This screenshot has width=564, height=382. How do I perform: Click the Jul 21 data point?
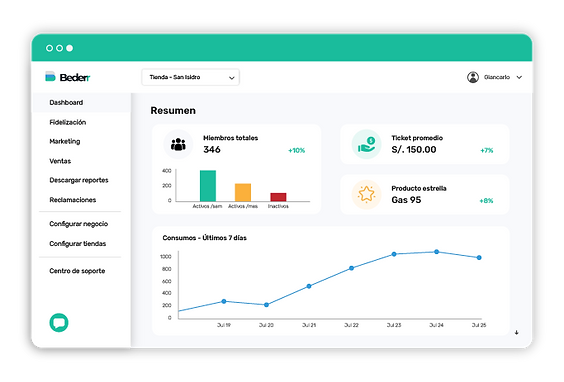click(x=309, y=286)
